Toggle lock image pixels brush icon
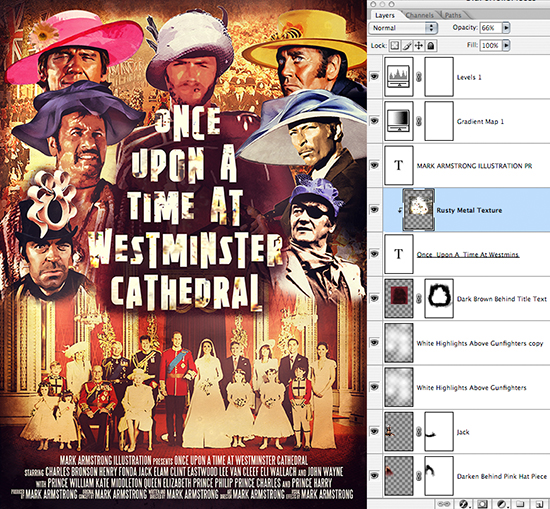 point(407,46)
